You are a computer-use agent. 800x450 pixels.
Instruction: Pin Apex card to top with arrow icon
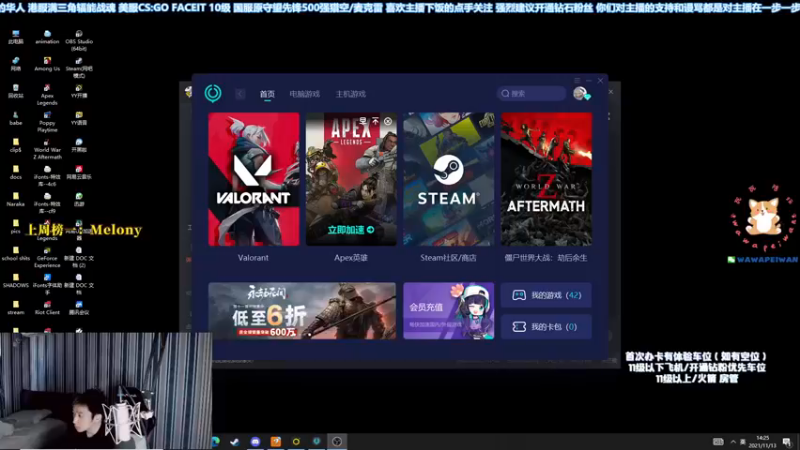(x=376, y=121)
